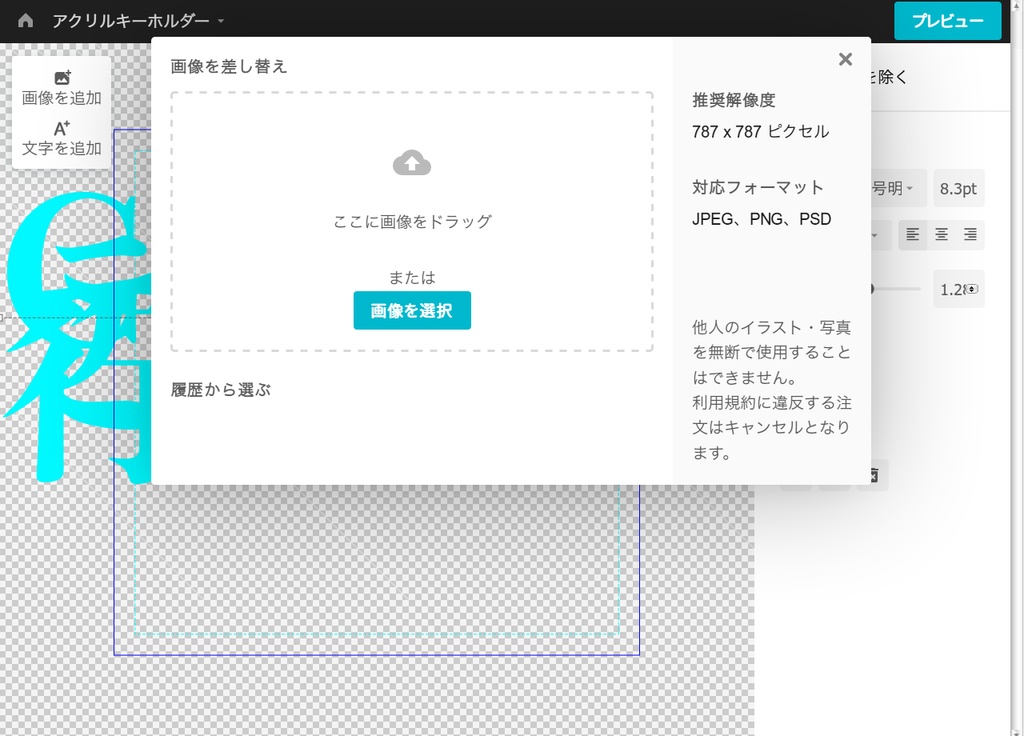Set text alignment to center

click(x=941, y=234)
